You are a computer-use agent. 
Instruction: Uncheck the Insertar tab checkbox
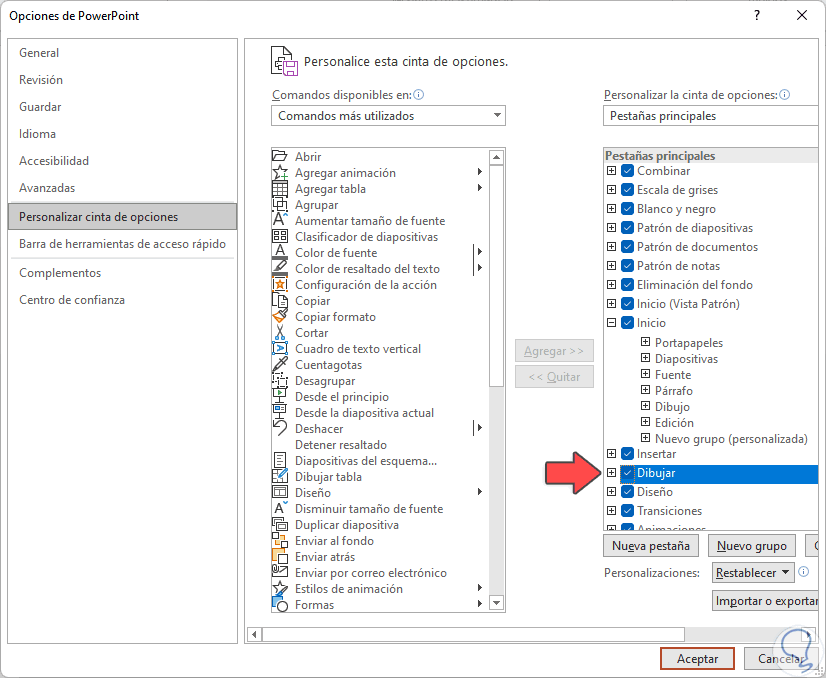[627, 454]
